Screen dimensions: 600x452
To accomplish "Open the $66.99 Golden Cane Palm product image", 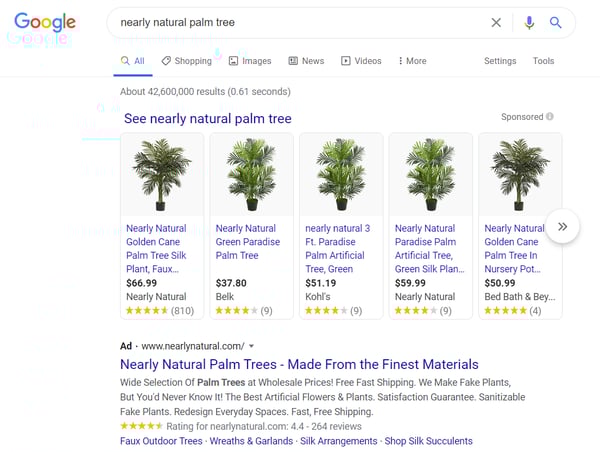I will coord(162,175).
